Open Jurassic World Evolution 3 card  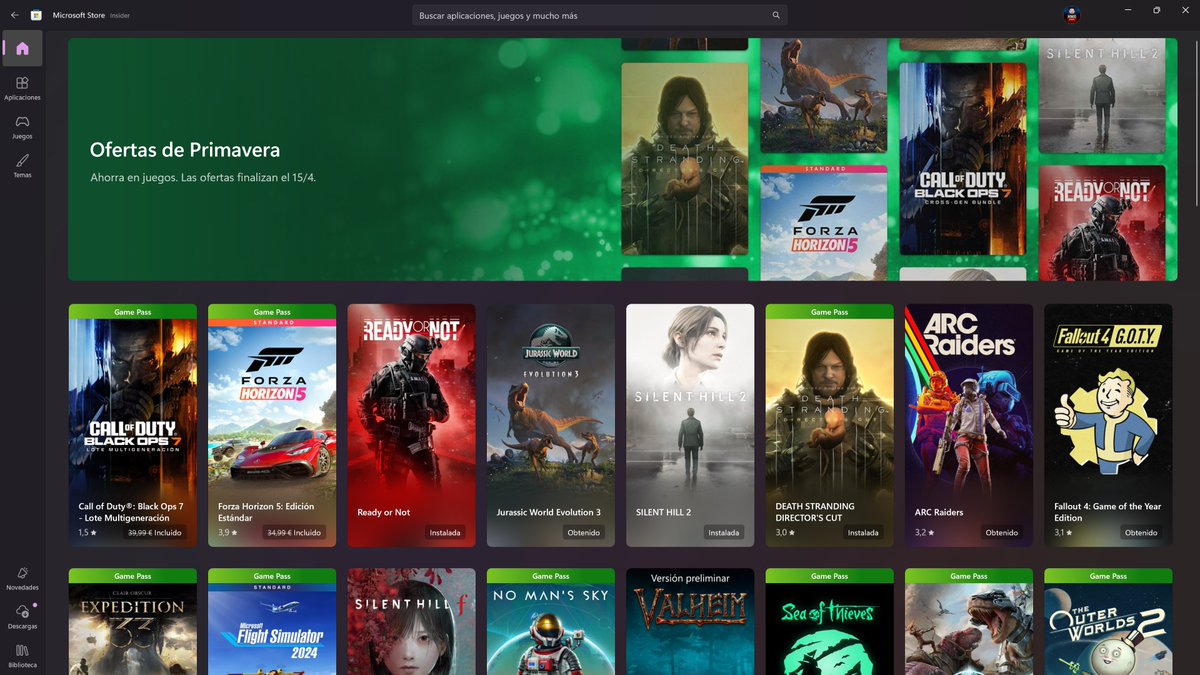click(x=551, y=425)
